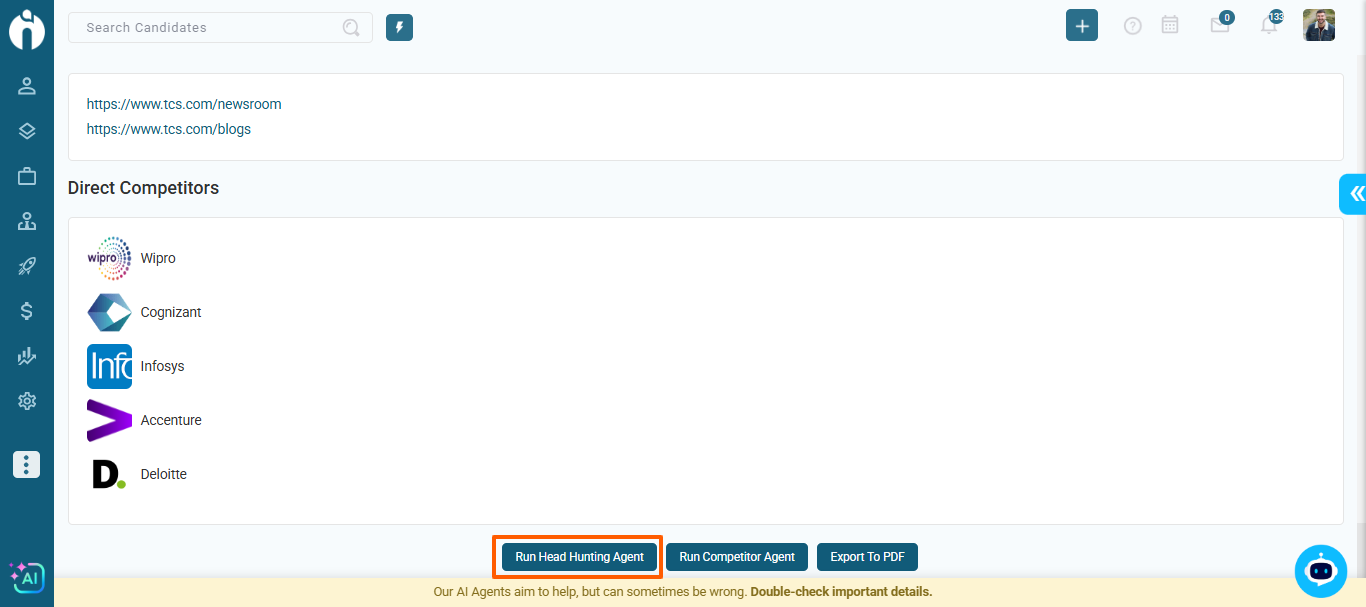Click the Export To PDF button
This screenshot has width=1366, height=607.
867,557
